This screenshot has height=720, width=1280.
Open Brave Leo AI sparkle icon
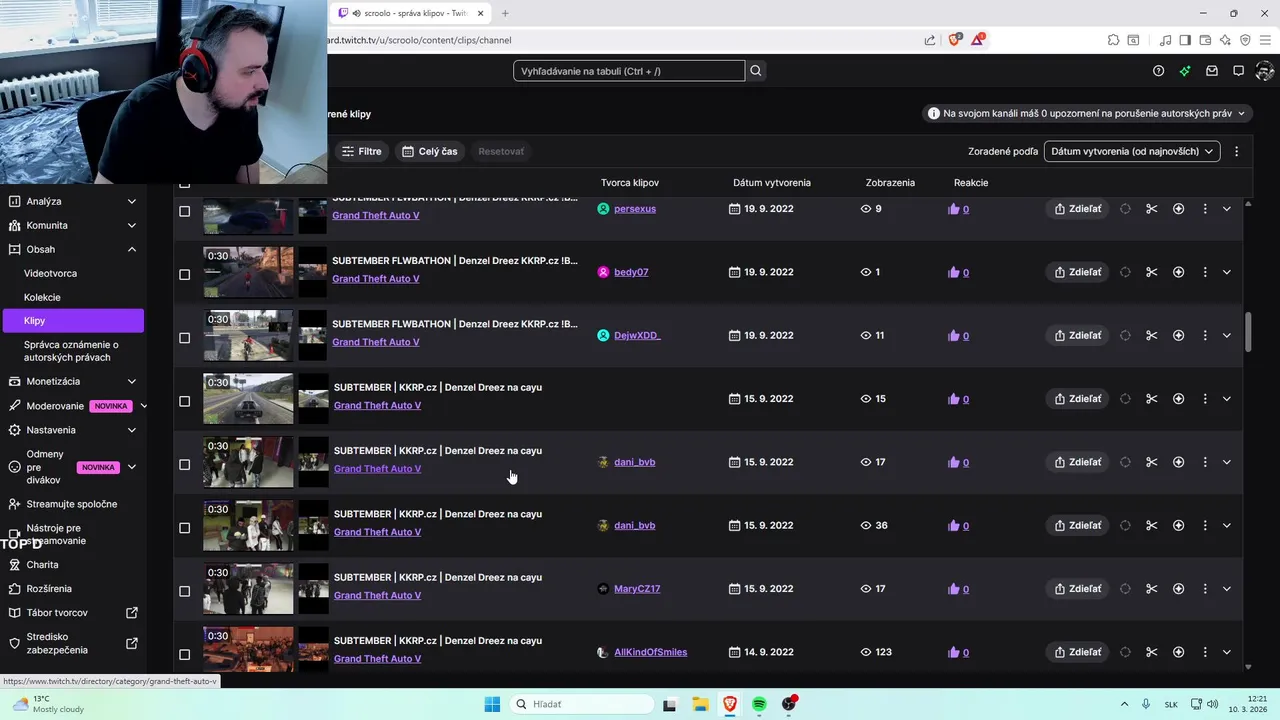click(1225, 40)
